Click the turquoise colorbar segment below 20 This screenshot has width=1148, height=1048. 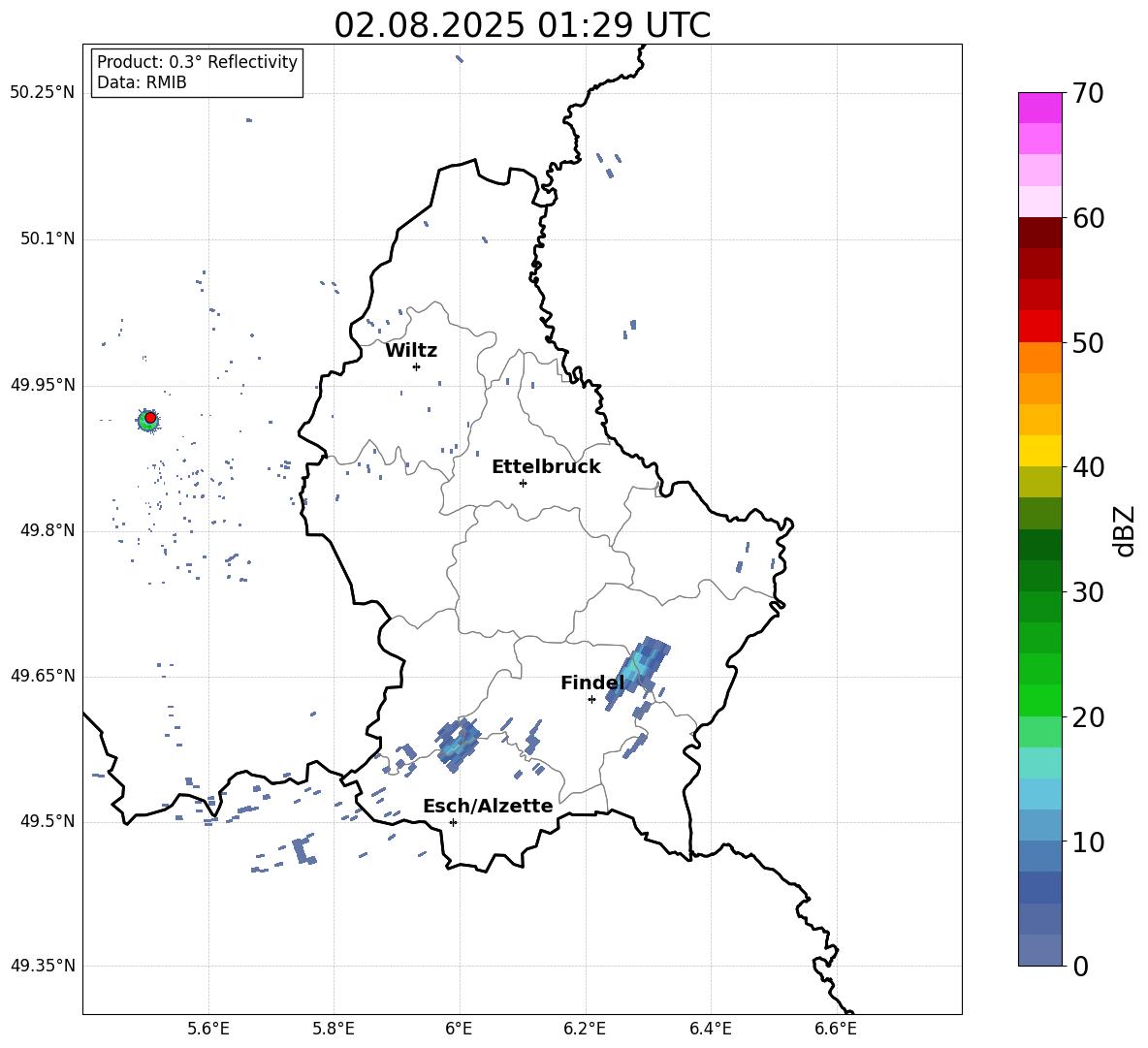pyautogui.click(x=1039, y=763)
